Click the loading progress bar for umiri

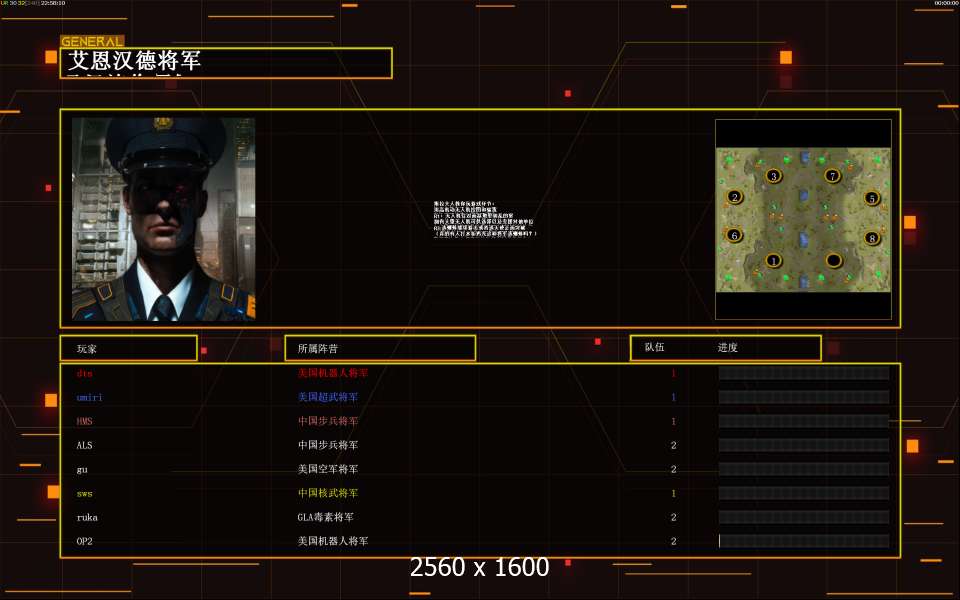(x=804, y=397)
